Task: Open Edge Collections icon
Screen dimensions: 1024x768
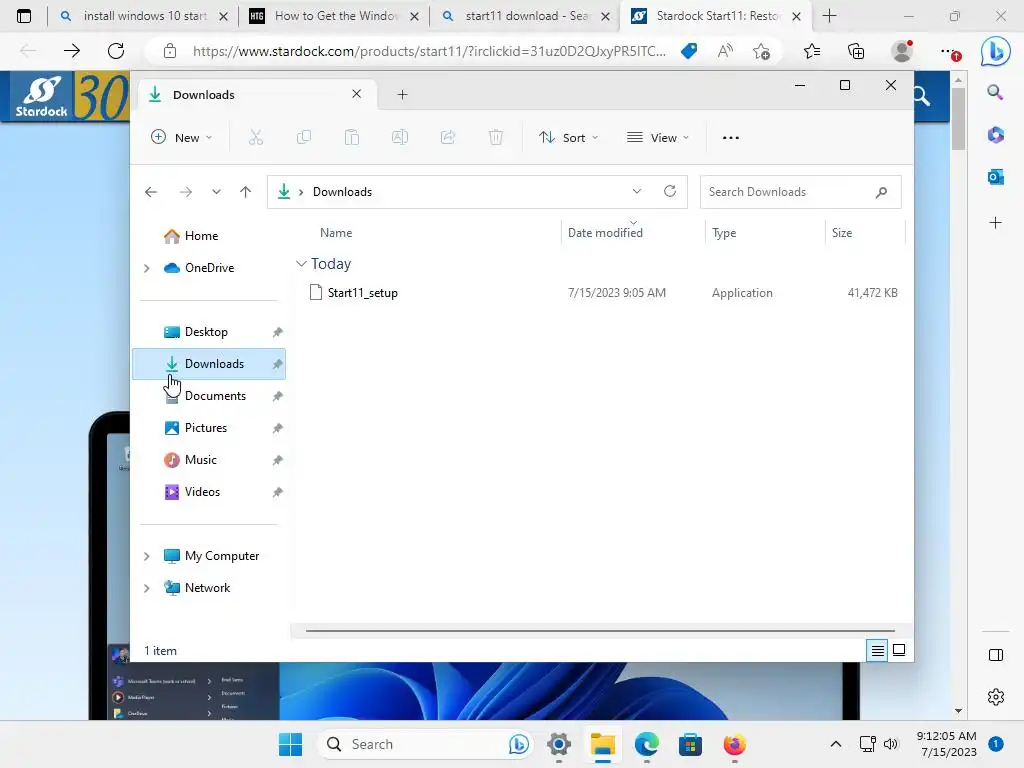Action: coord(856,51)
